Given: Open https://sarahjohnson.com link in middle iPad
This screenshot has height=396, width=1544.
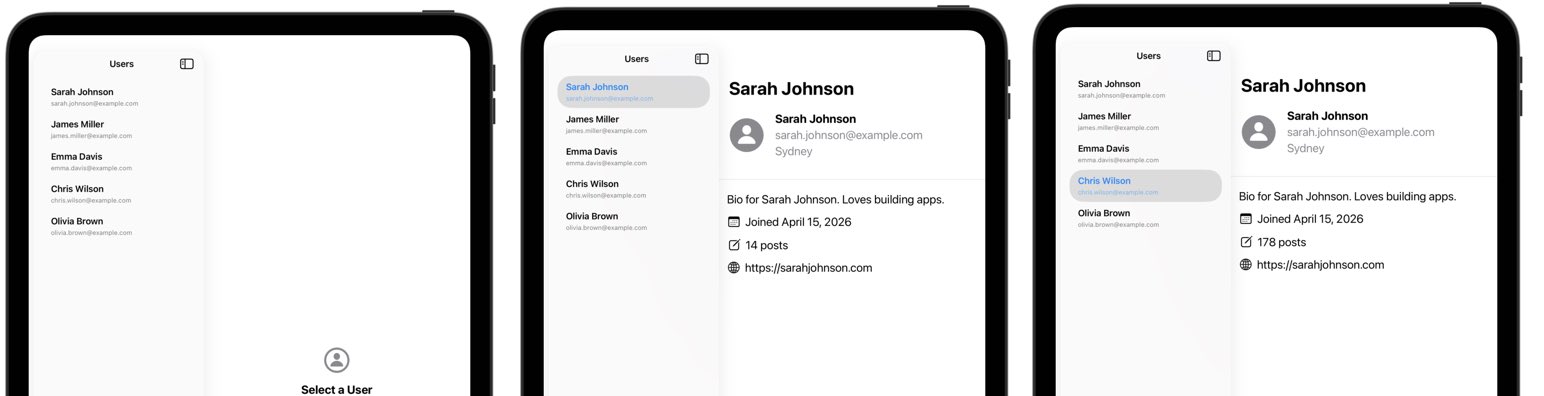Looking at the screenshot, I should click(809, 268).
